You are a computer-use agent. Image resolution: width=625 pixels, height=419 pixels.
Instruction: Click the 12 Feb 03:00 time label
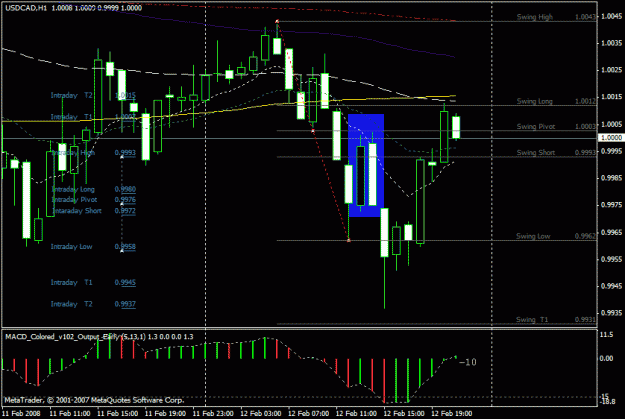click(261, 413)
